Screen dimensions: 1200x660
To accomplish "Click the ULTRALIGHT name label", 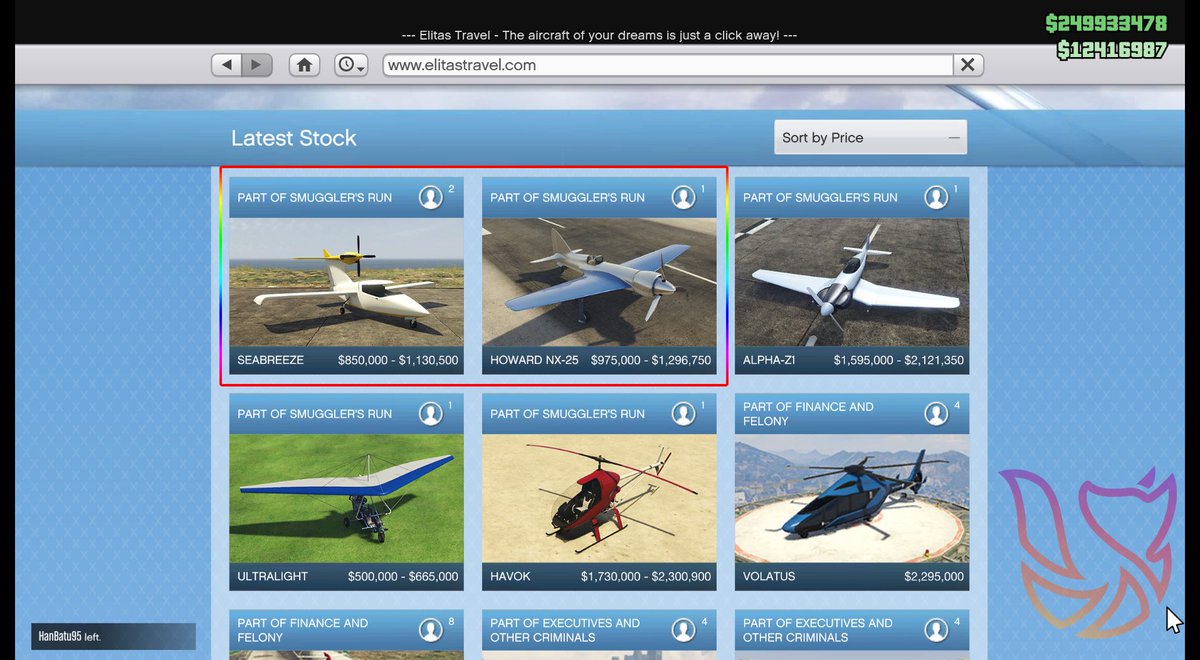I will coord(273,576).
